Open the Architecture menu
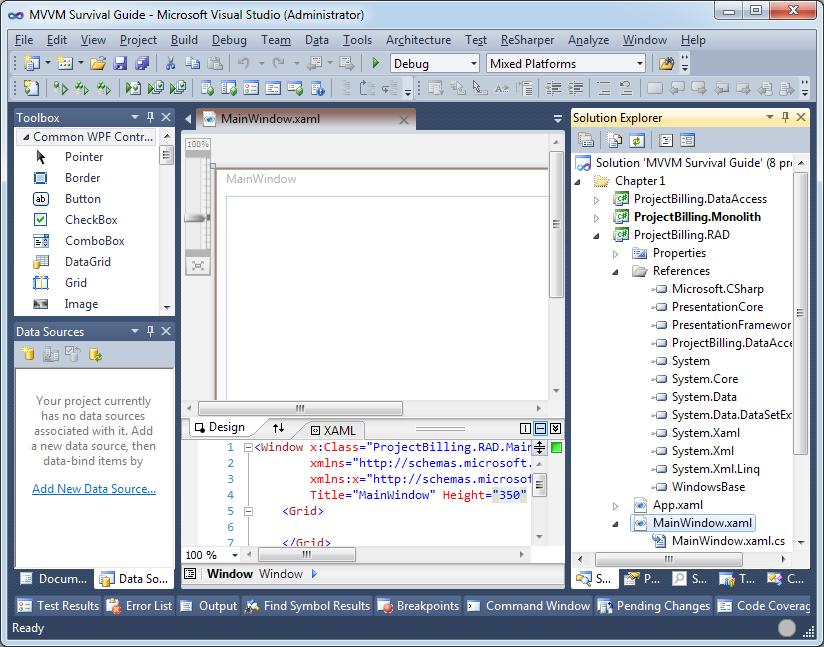 pos(418,40)
